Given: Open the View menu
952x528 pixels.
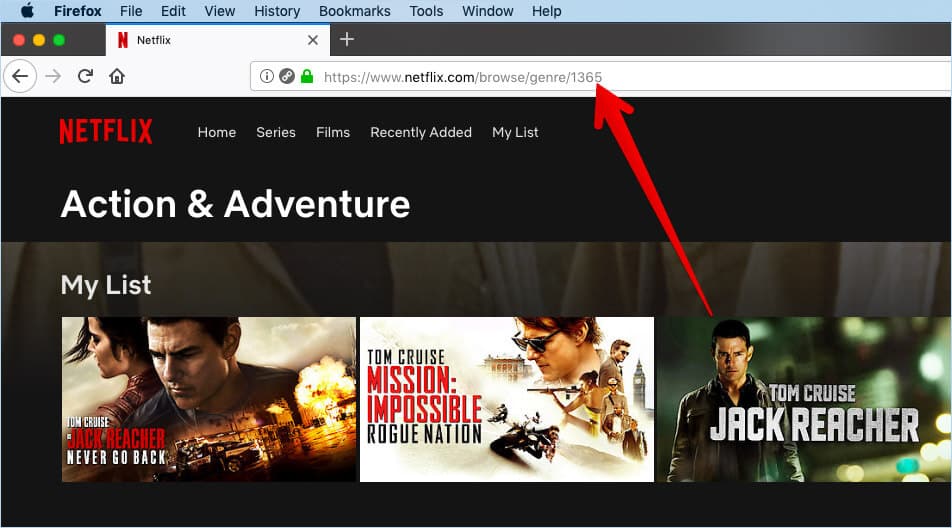Looking at the screenshot, I should tap(219, 11).
